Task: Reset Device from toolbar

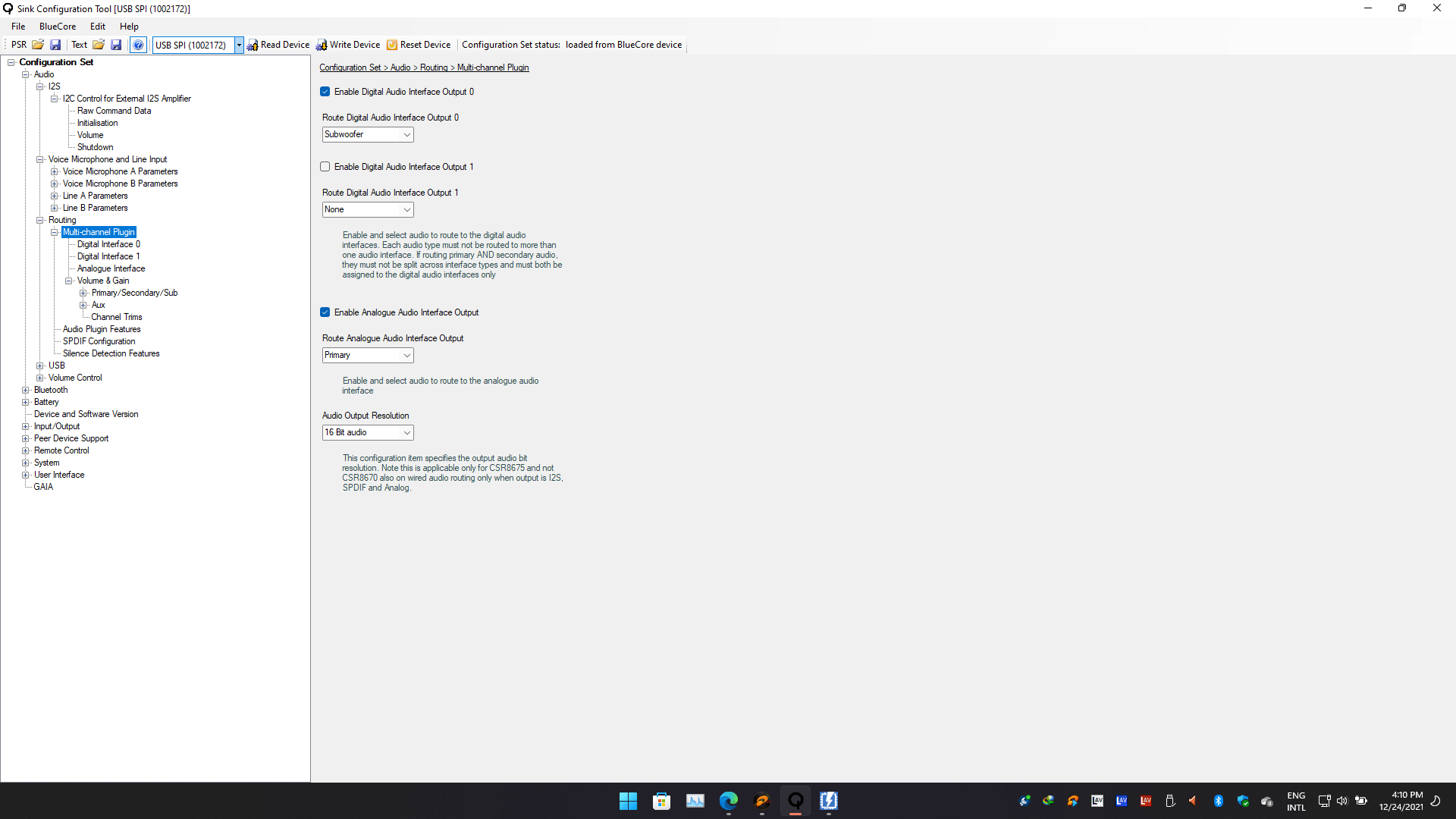Action: [x=419, y=45]
